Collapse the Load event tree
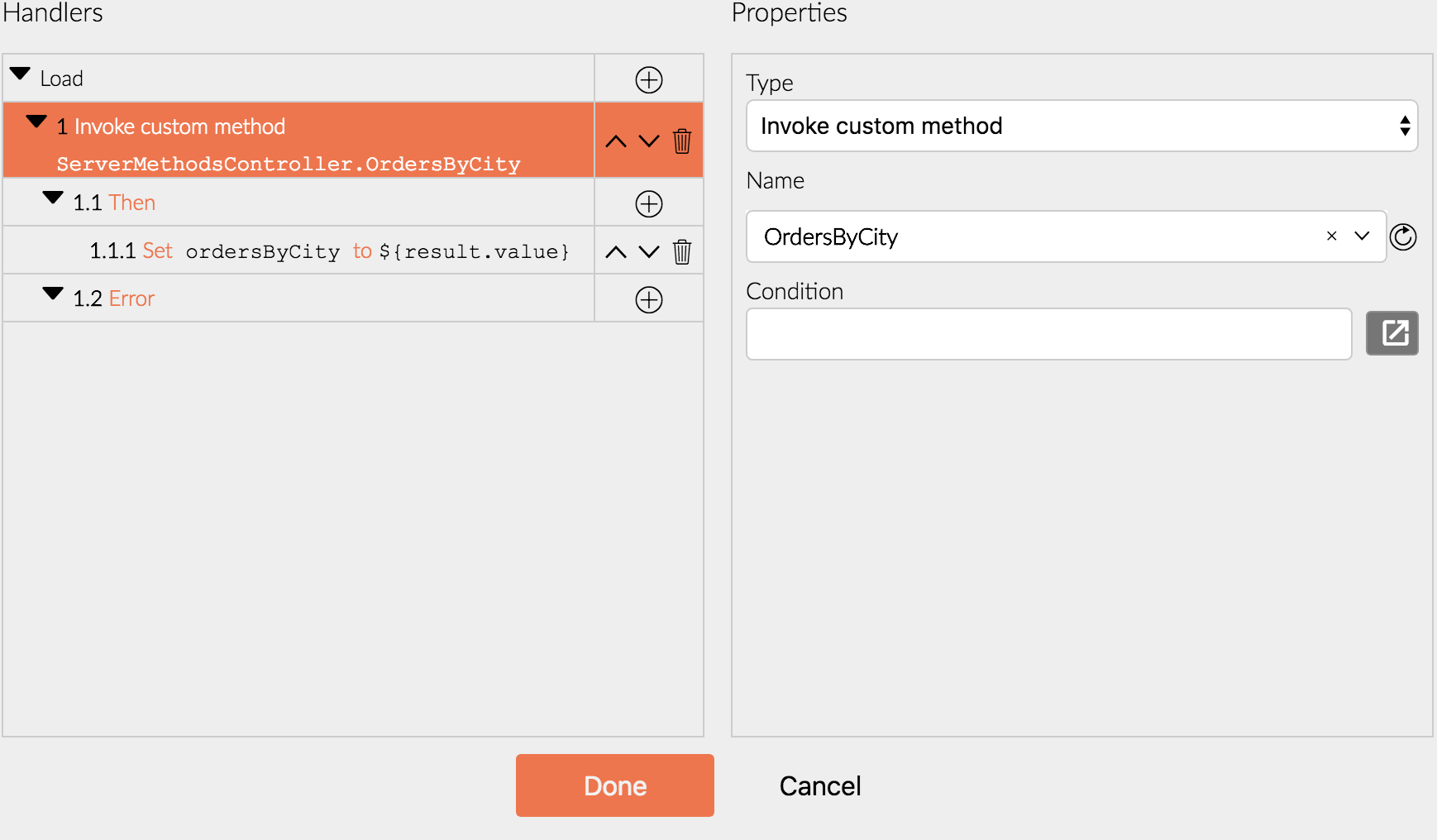The height and width of the screenshot is (840, 1437). (21, 74)
